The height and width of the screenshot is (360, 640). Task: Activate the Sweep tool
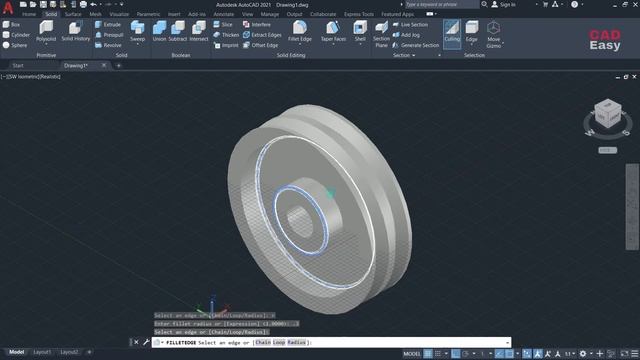[x=138, y=31]
